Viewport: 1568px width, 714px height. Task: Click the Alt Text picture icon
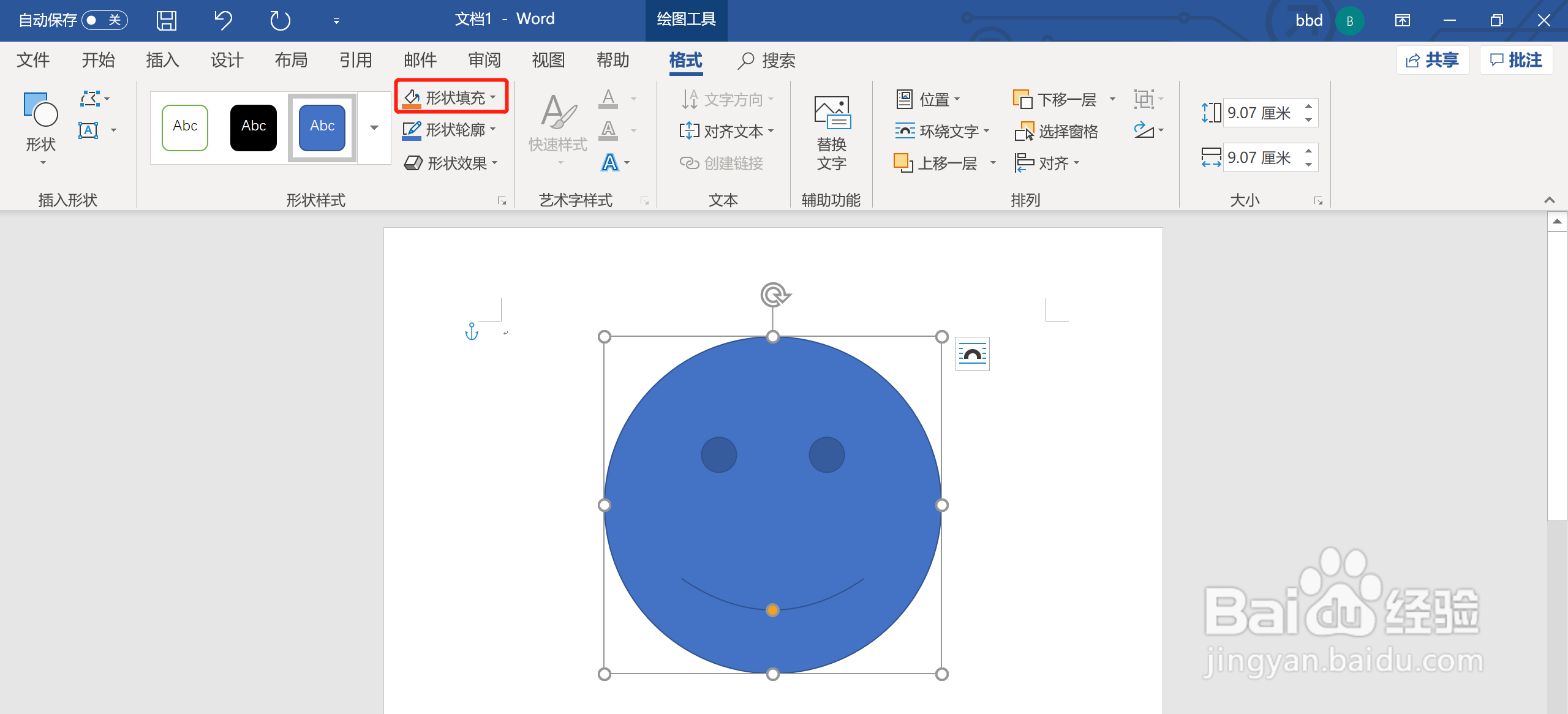[831, 113]
